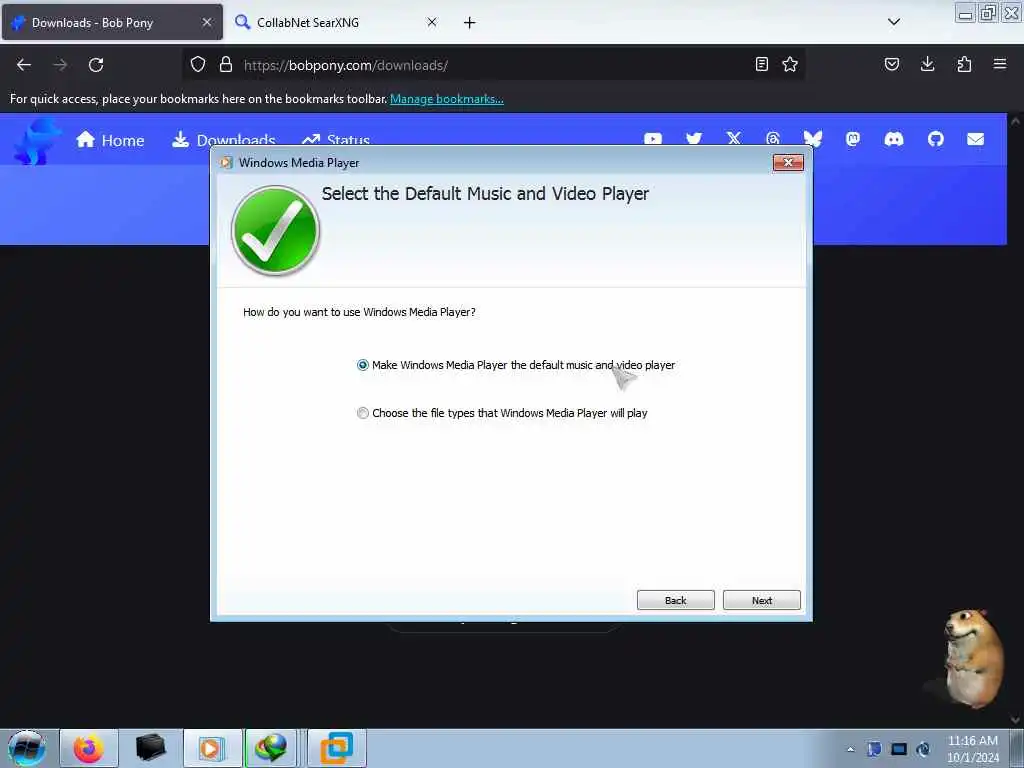
Task: Go forward one page in Firefox
Action: coord(60,65)
